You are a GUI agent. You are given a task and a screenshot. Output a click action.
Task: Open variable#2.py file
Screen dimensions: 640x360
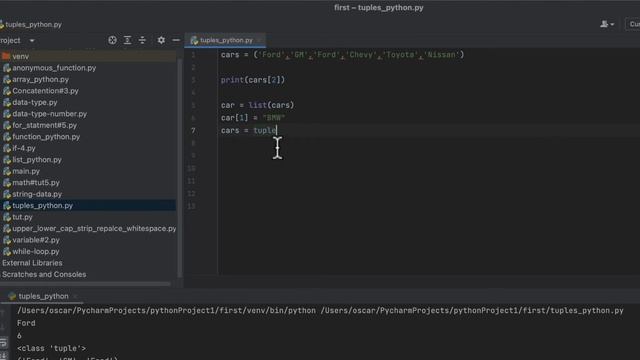36,240
